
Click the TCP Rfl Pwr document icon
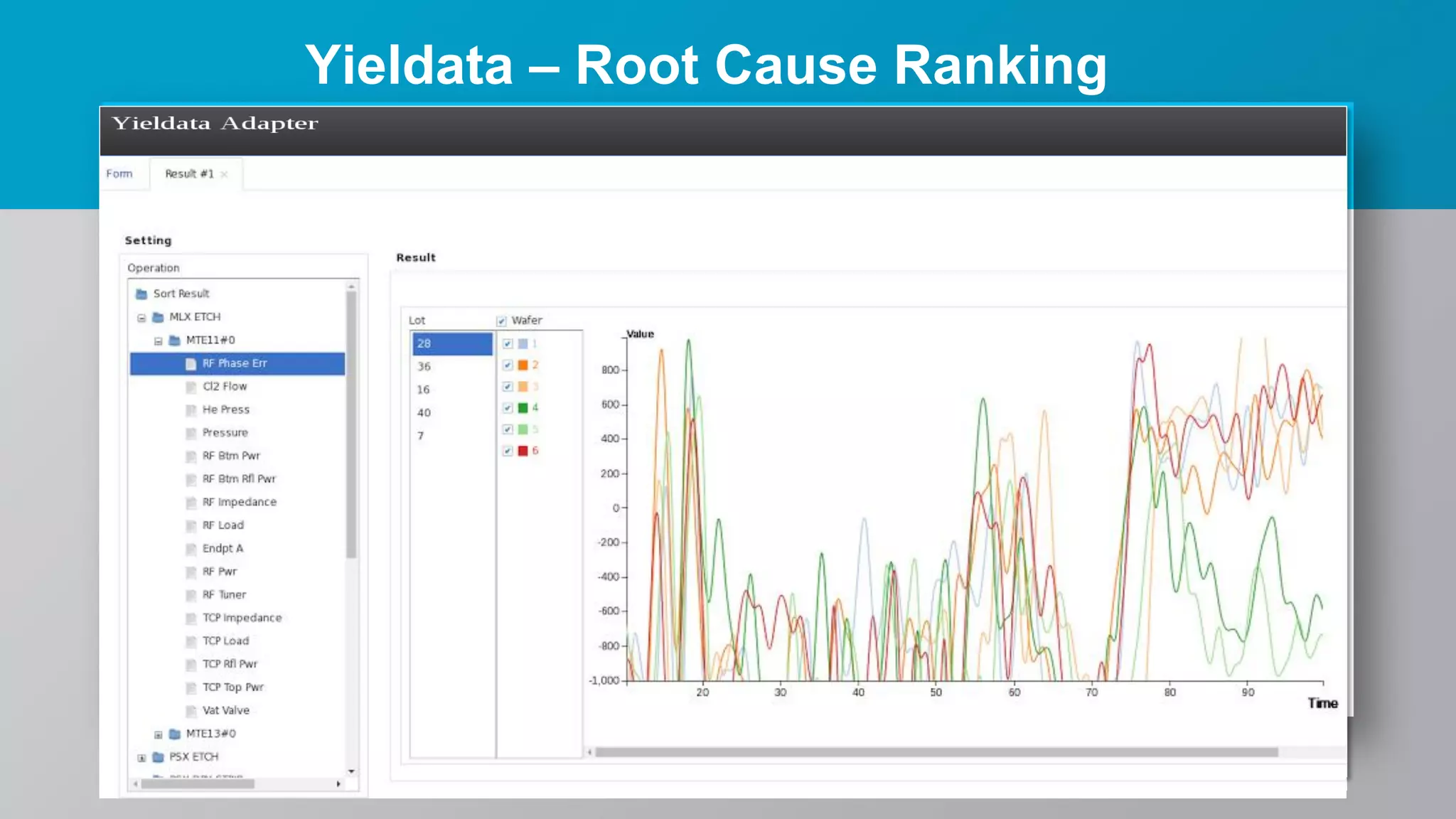(x=191, y=665)
